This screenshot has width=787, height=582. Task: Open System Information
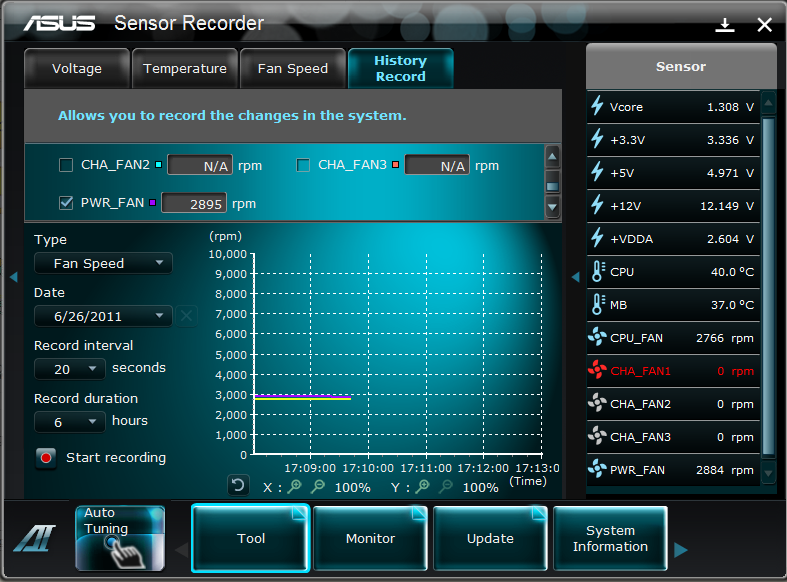click(x=610, y=538)
